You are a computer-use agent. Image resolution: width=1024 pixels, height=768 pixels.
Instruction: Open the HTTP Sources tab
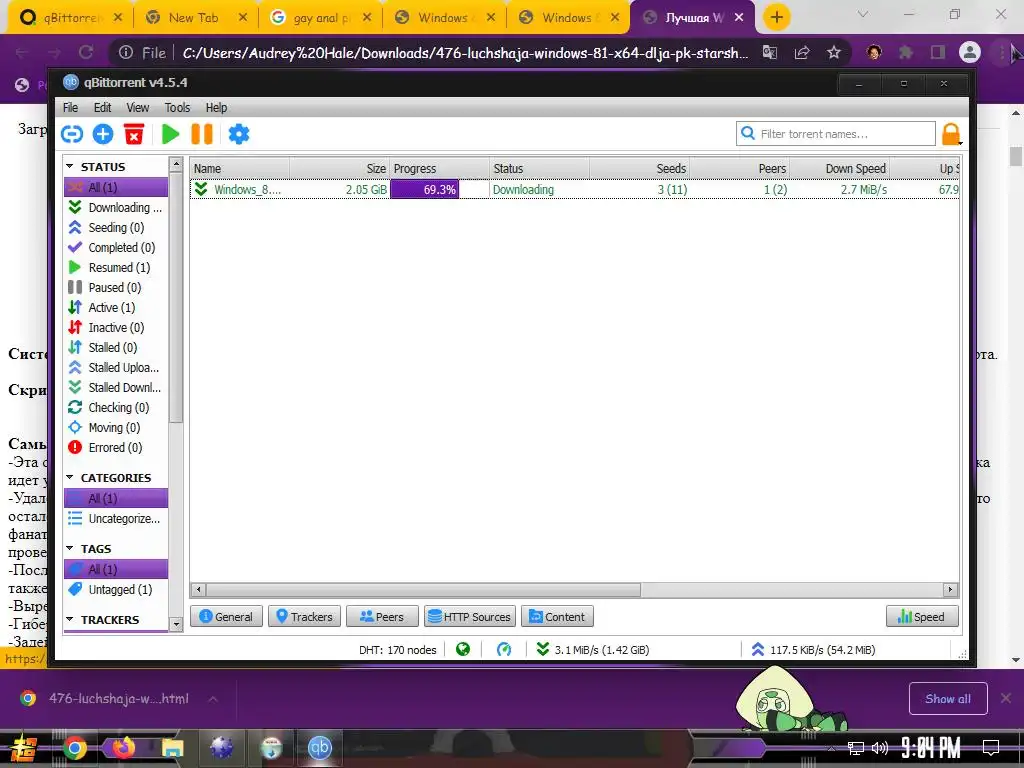coord(470,616)
